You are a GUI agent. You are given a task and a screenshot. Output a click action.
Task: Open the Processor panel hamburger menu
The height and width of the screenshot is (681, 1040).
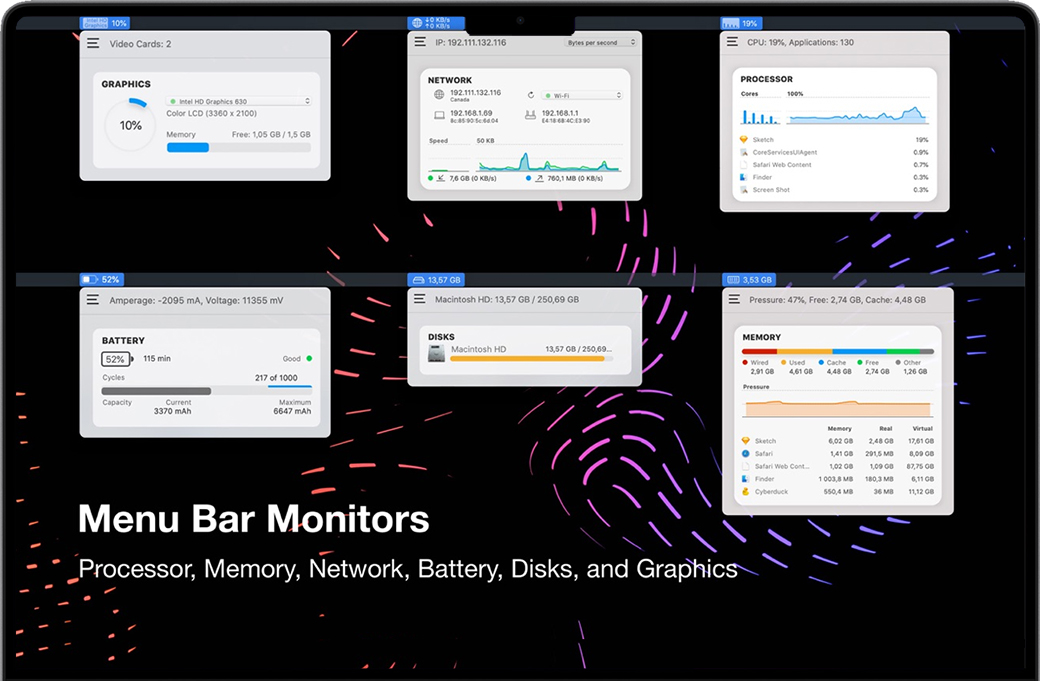pos(732,42)
